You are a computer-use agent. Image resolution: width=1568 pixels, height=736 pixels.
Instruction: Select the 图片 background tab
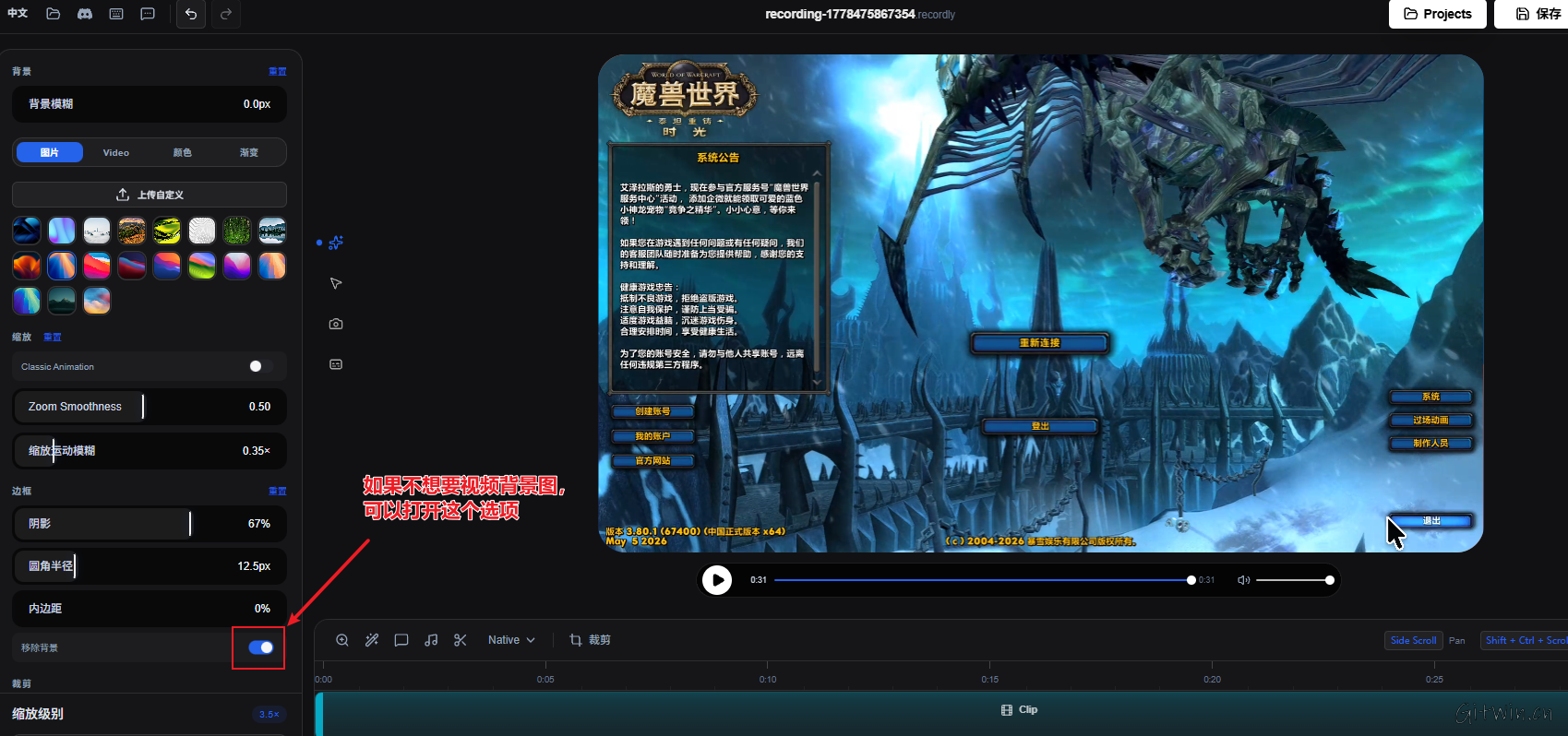coord(50,152)
